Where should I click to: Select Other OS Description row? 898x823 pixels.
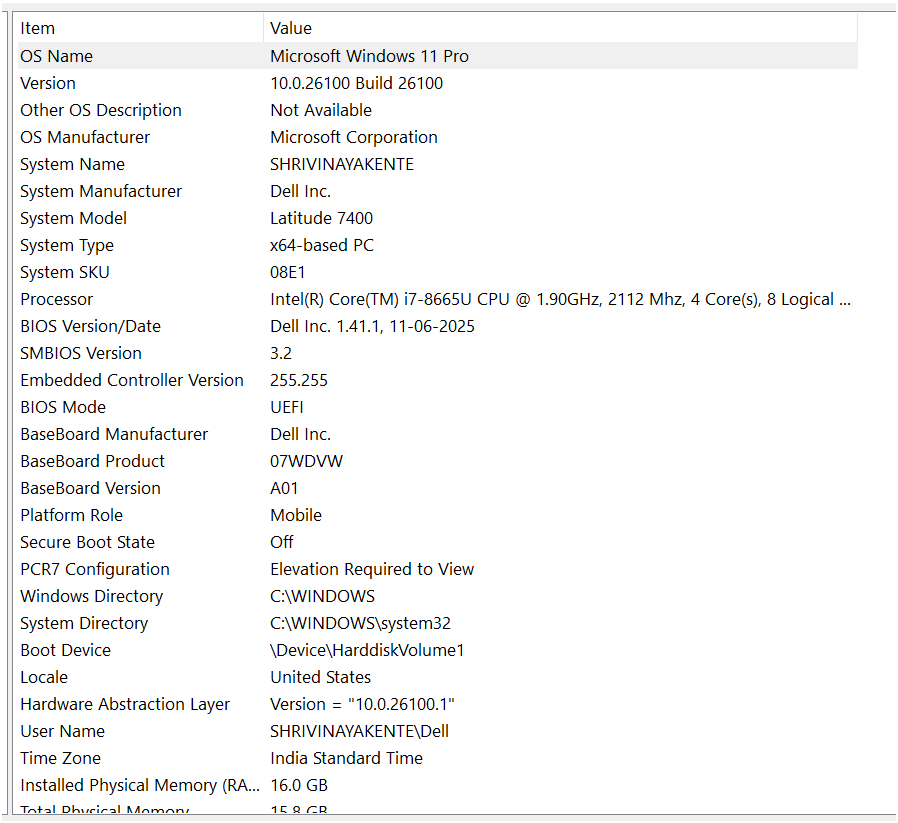pos(438,110)
